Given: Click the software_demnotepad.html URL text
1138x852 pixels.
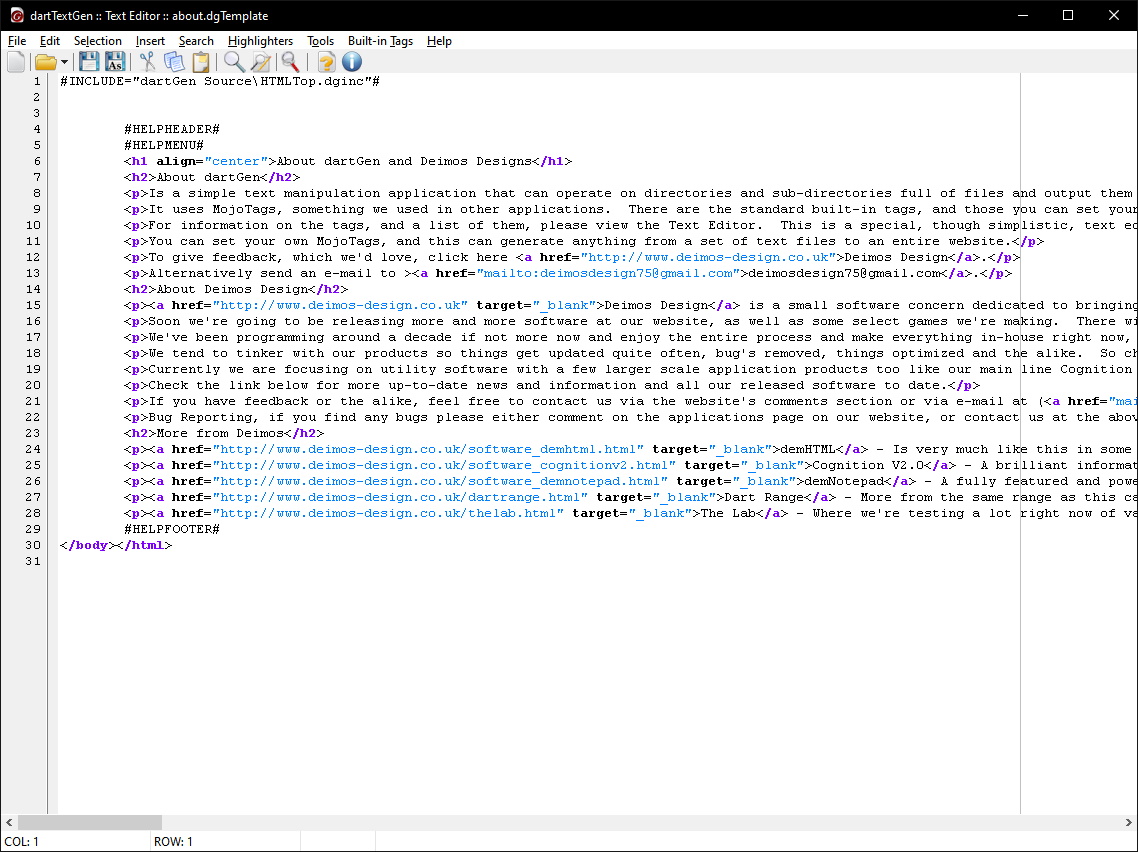Looking at the screenshot, I should [x=440, y=481].
